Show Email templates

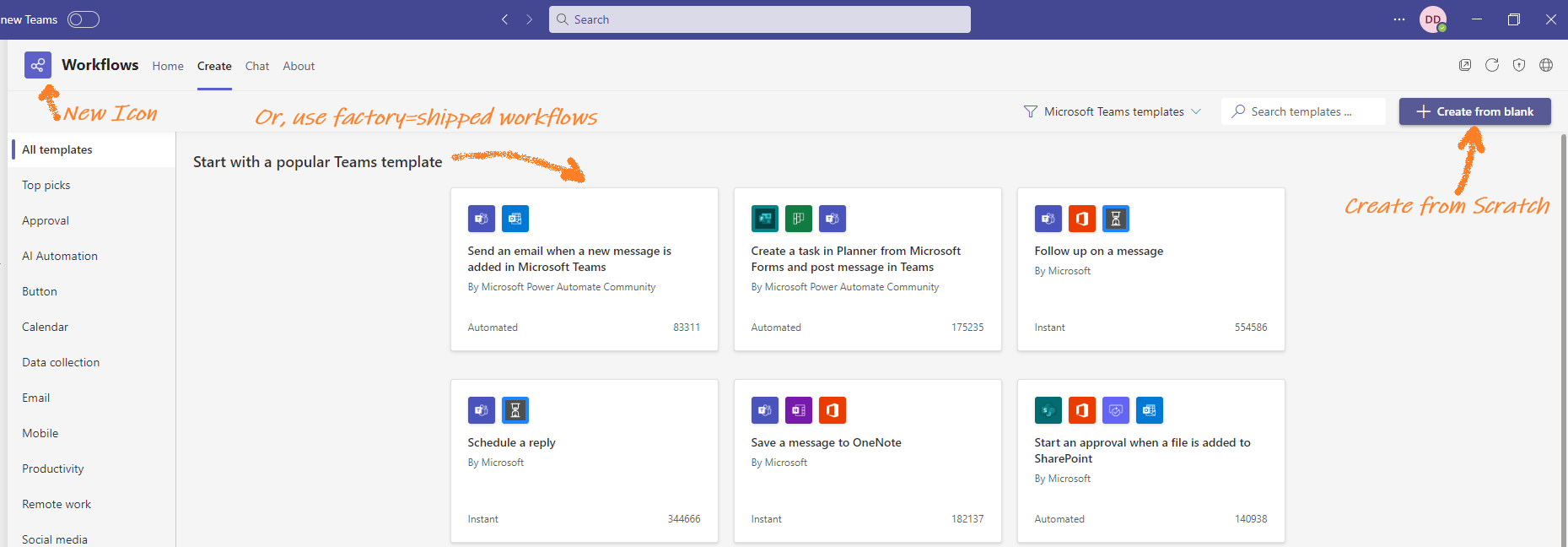92,398
